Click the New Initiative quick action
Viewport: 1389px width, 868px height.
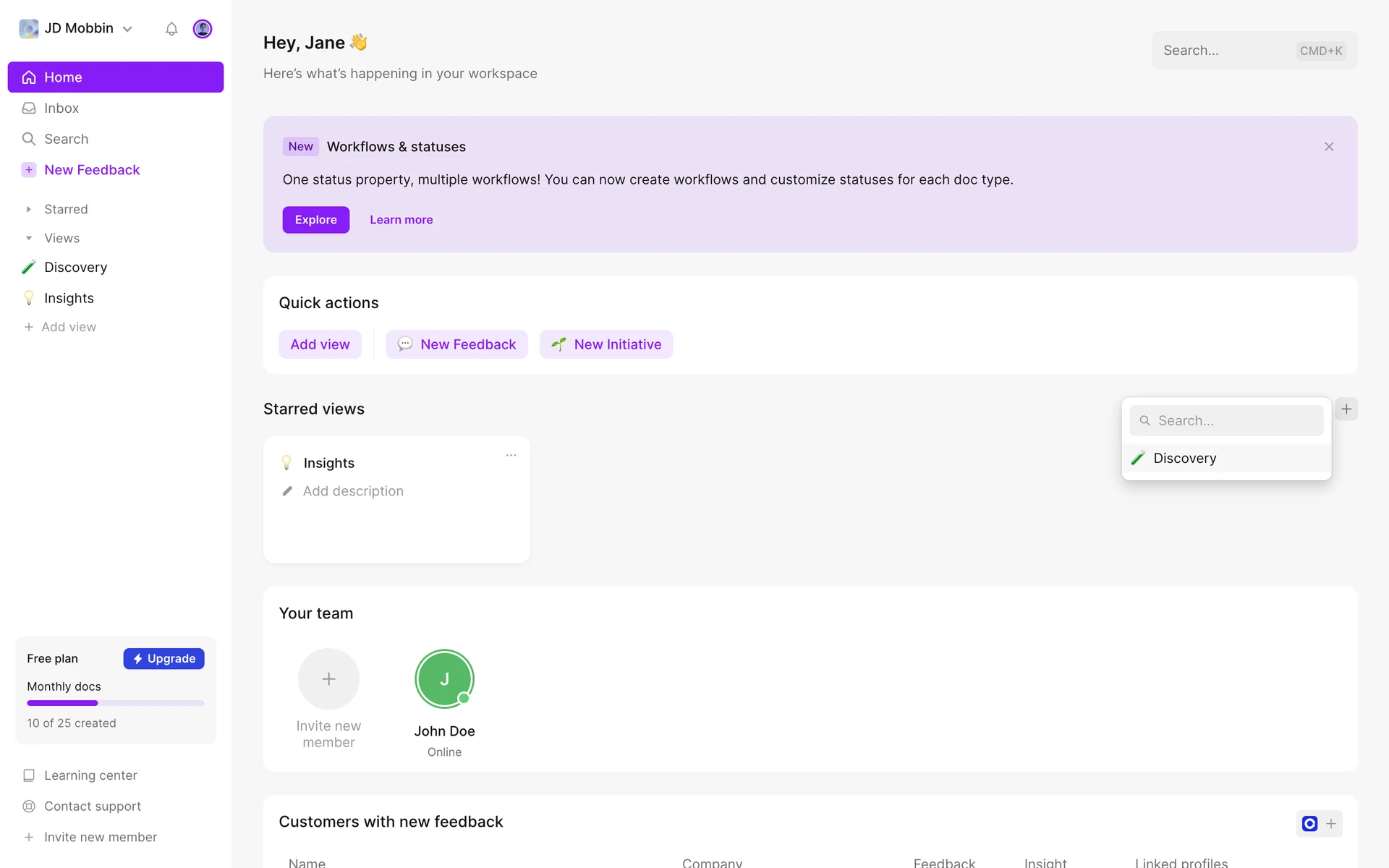pos(606,344)
